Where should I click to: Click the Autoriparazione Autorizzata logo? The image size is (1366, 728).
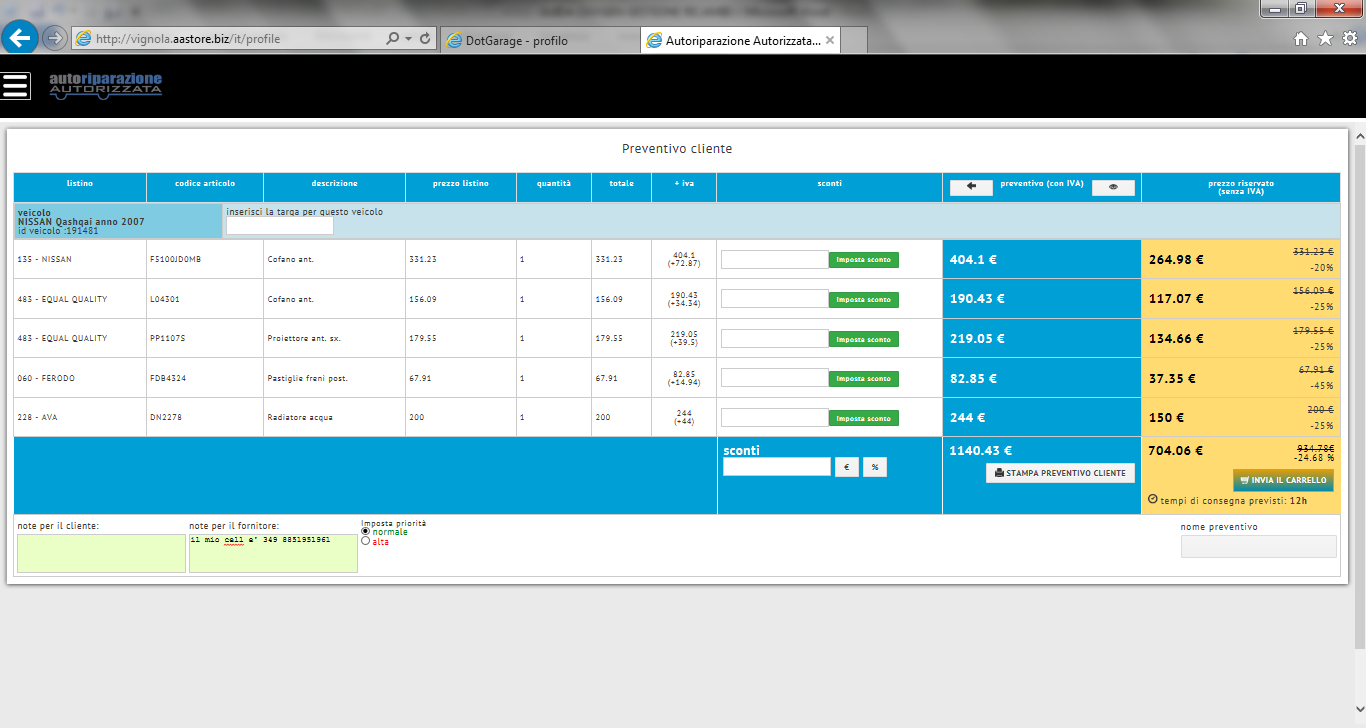(105, 84)
